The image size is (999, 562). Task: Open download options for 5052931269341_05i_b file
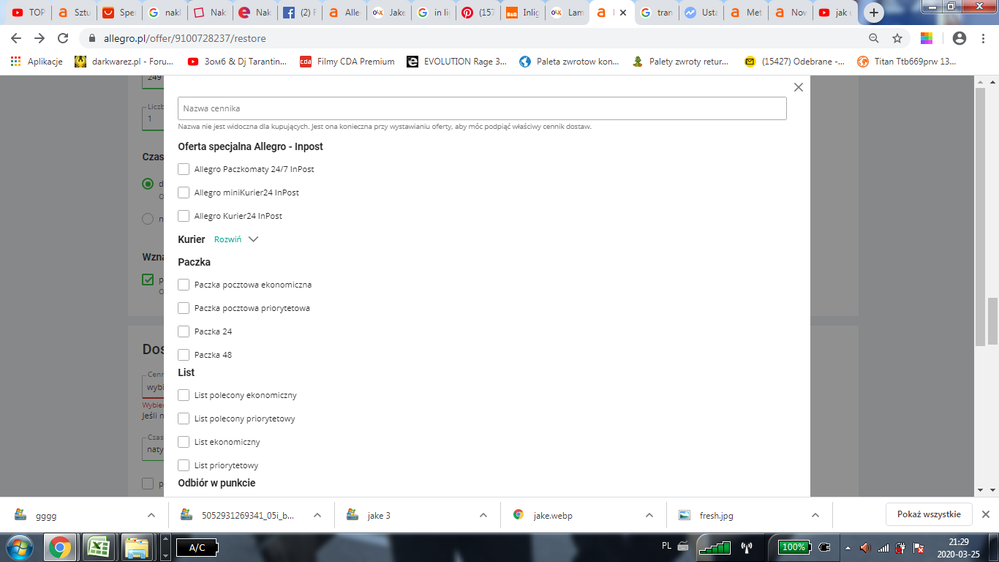tap(317, 515)
